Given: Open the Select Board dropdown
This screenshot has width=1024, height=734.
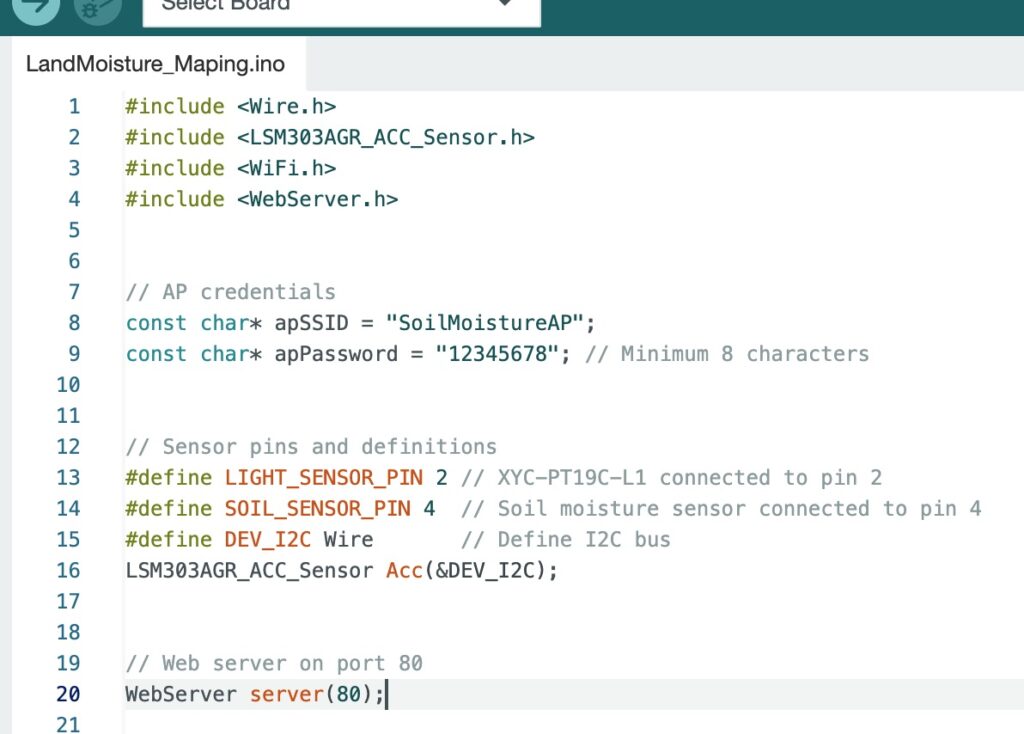Looking at the screenshot, I should pos(320,6).
